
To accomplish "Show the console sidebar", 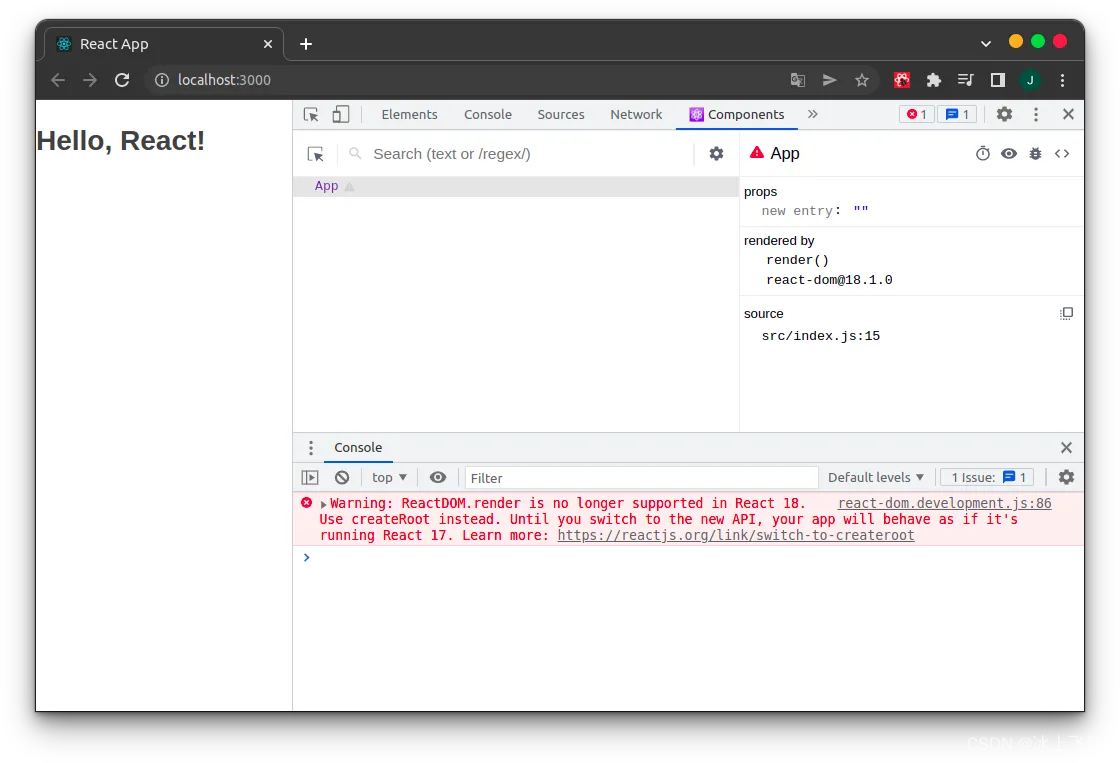I will click(x=309, y=477).
